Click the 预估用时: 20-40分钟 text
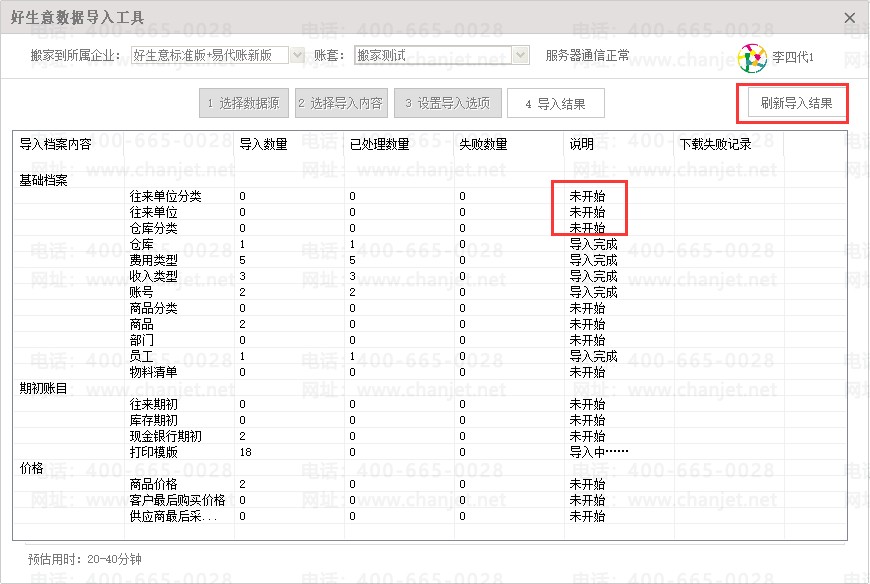 85,559
